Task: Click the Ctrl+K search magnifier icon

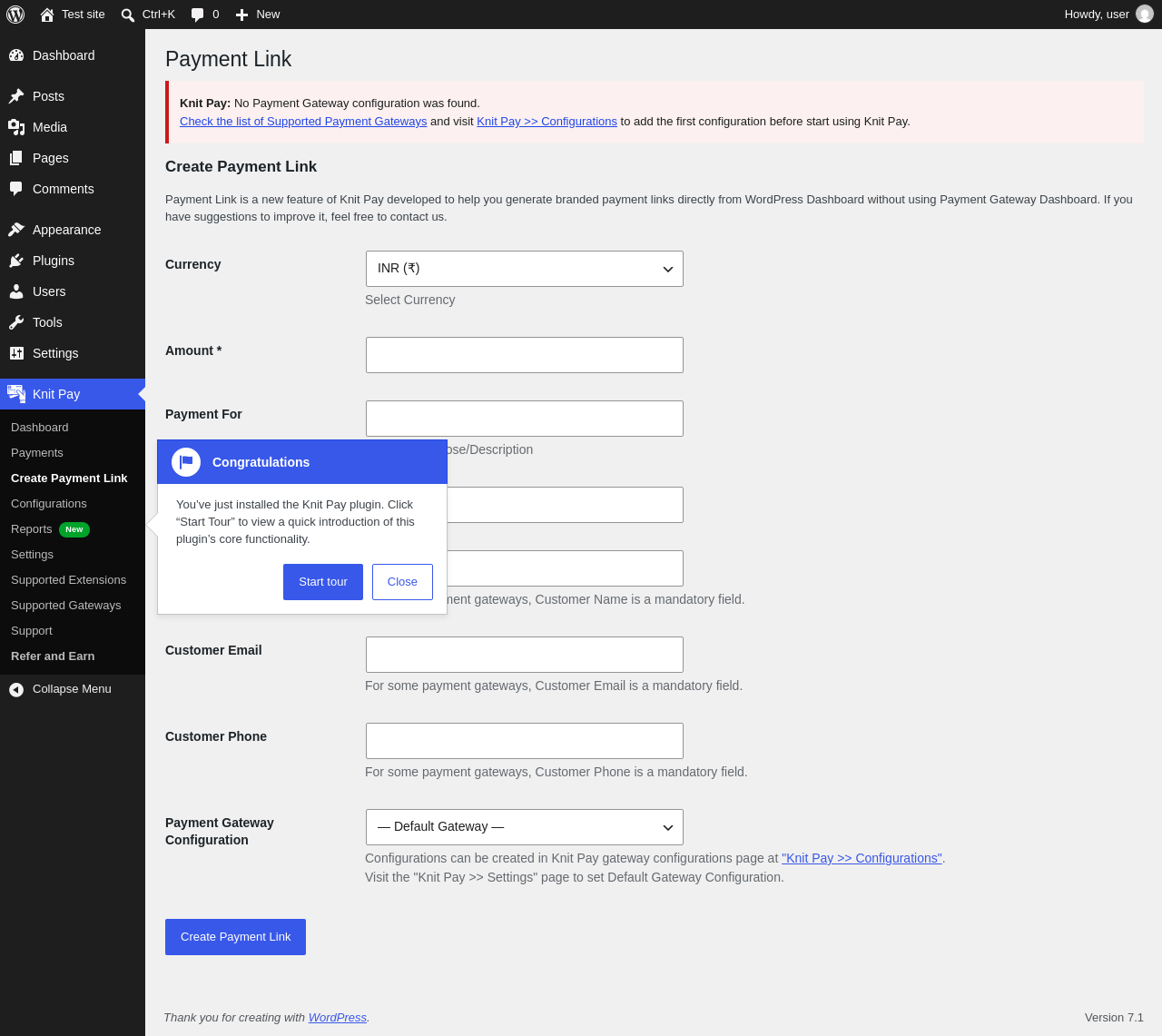Action: click(x=128, y=15)
